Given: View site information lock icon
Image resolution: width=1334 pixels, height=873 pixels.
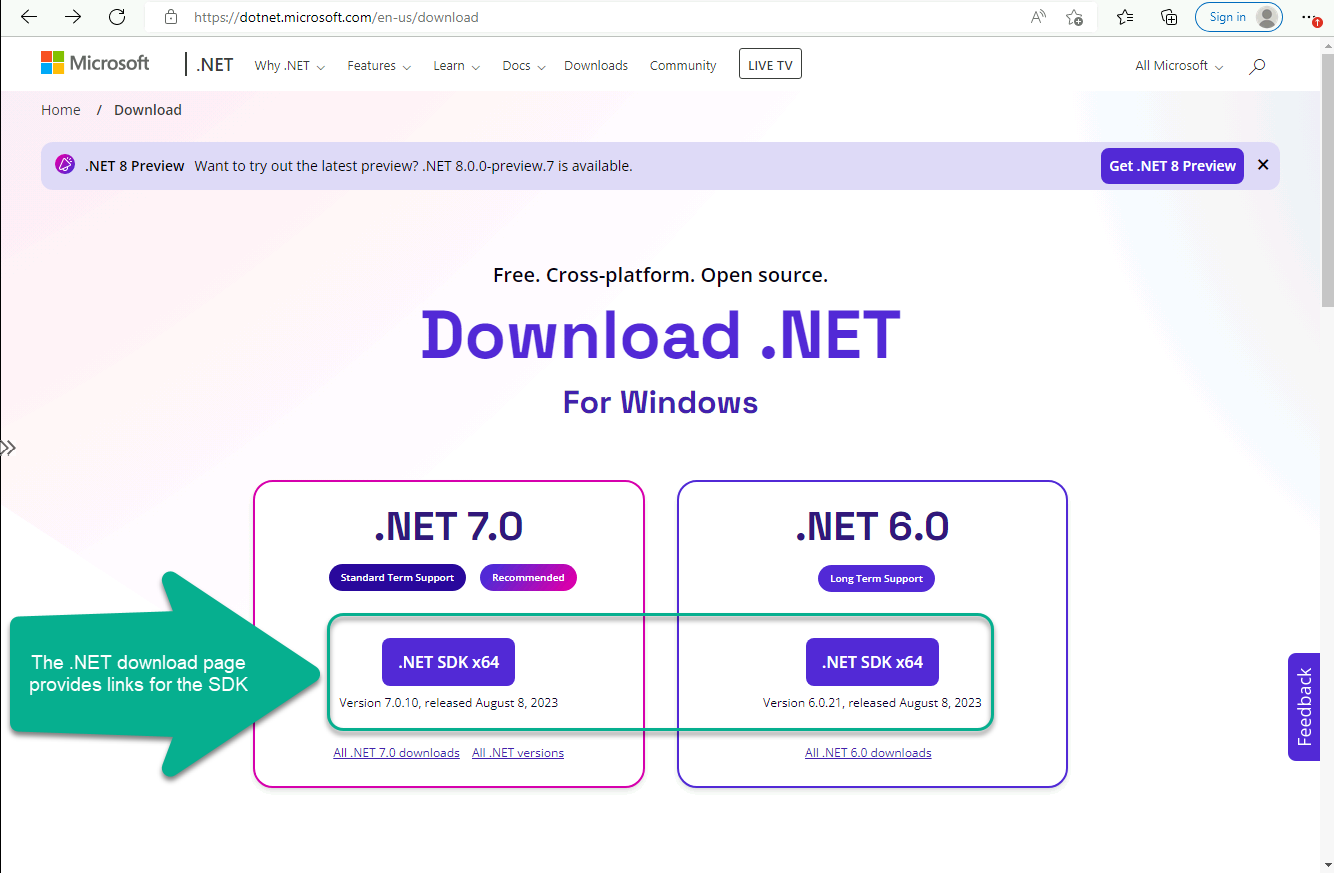Looking at the screenshot, I should pyautogui.click(x=171, y=17).
